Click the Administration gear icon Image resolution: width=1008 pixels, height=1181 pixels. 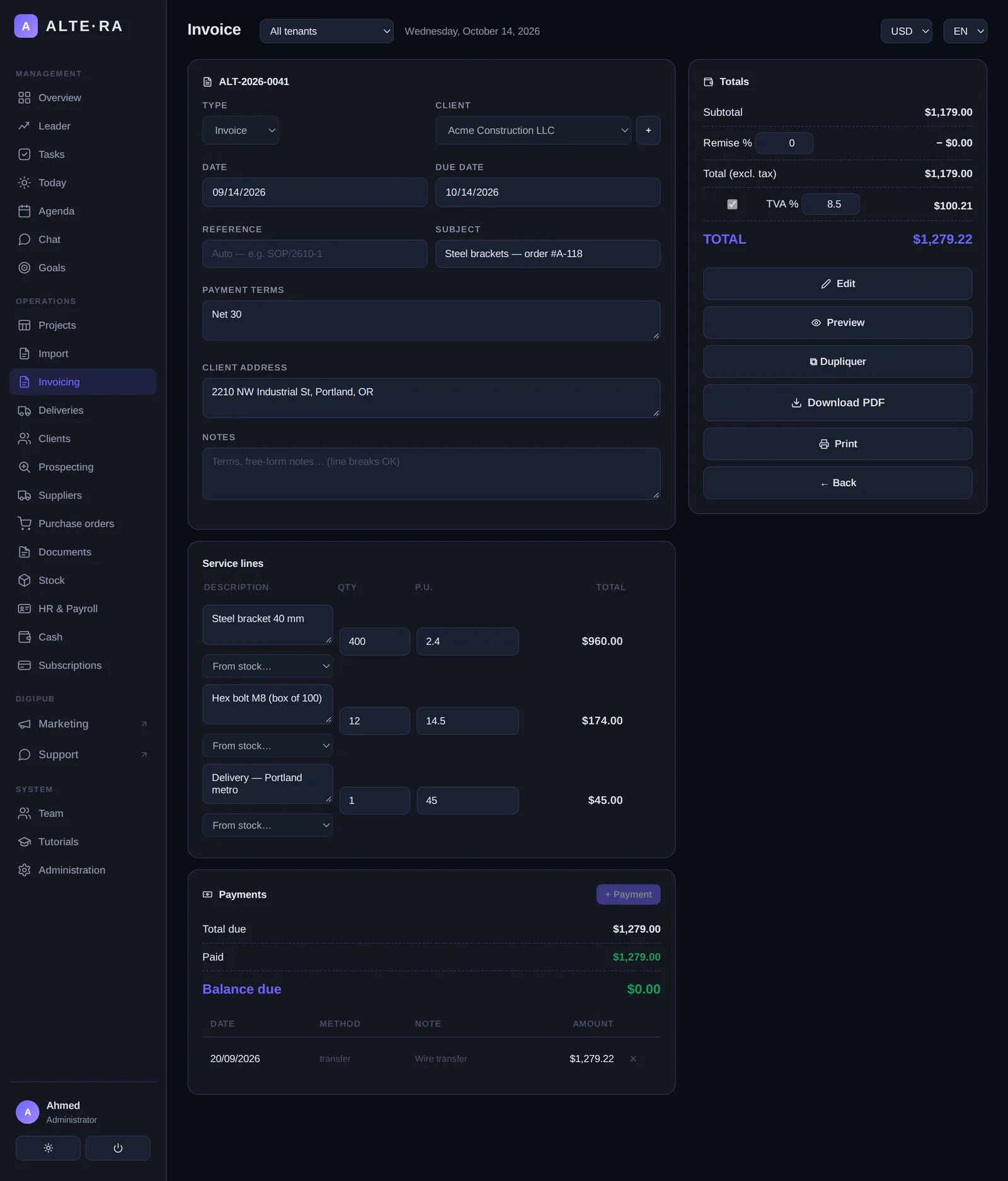24,870
